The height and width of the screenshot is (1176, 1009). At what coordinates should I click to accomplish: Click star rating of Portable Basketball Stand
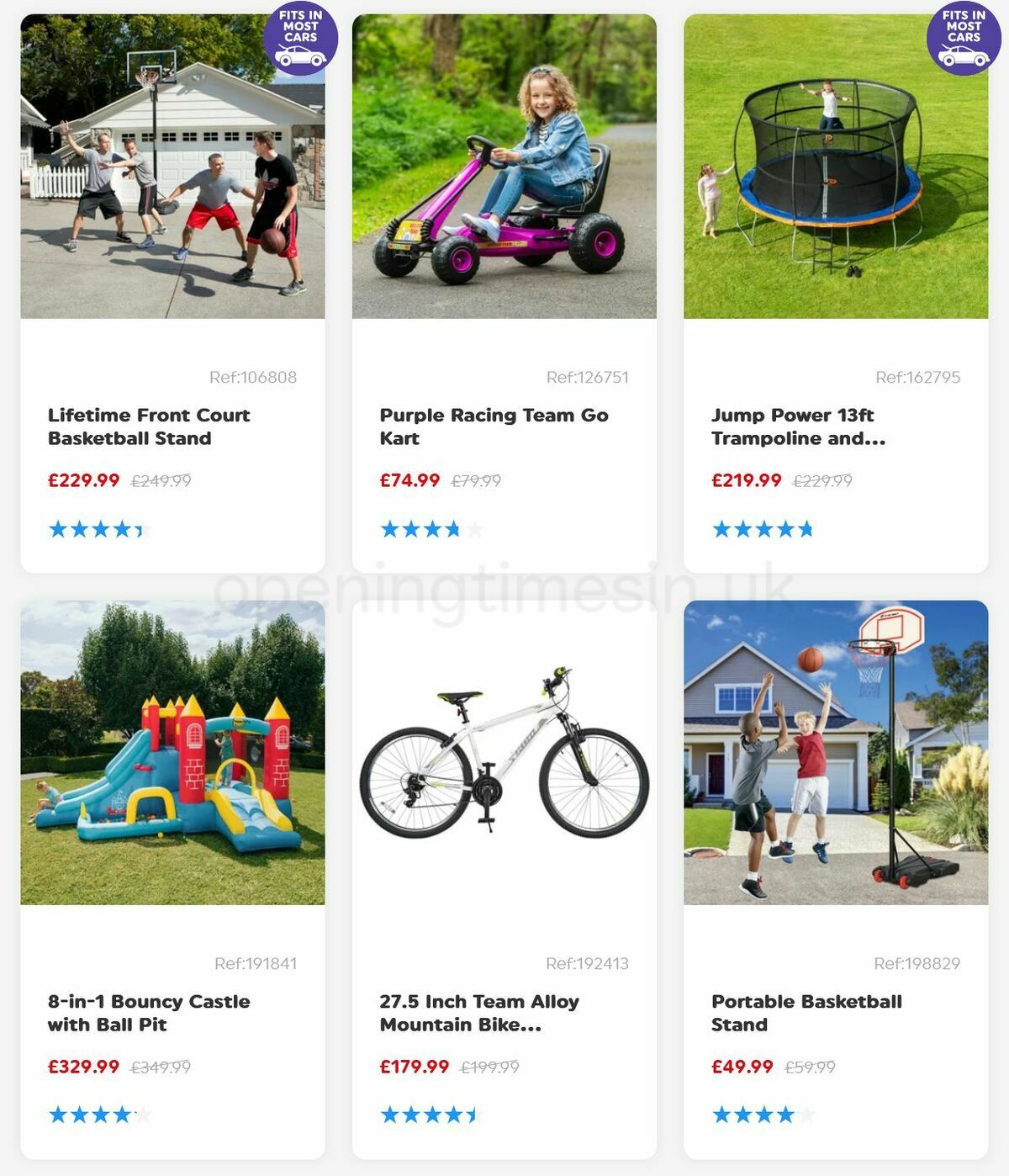[763, 1115]
